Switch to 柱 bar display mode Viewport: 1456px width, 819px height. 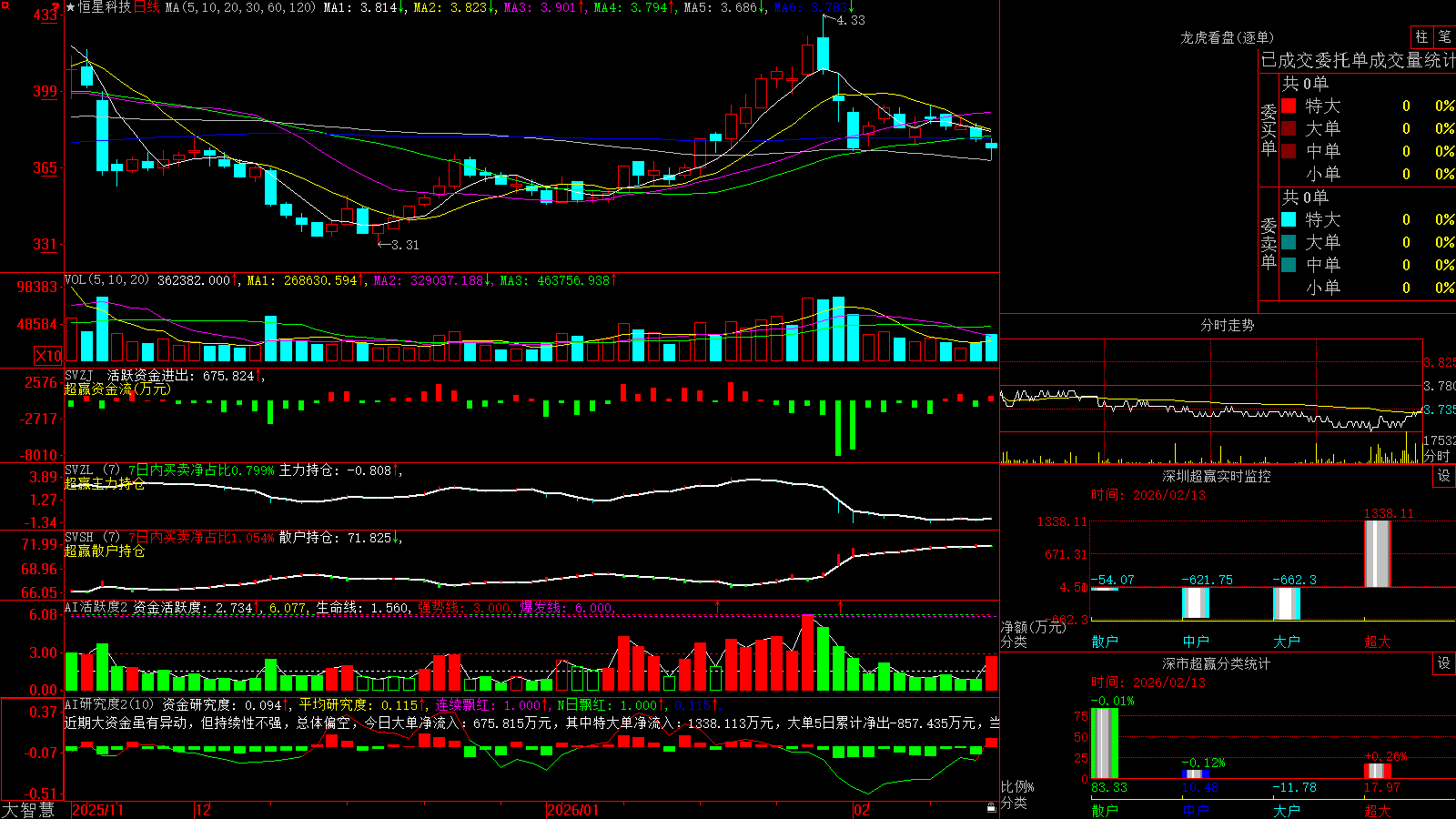click(x=1421, y=36)
